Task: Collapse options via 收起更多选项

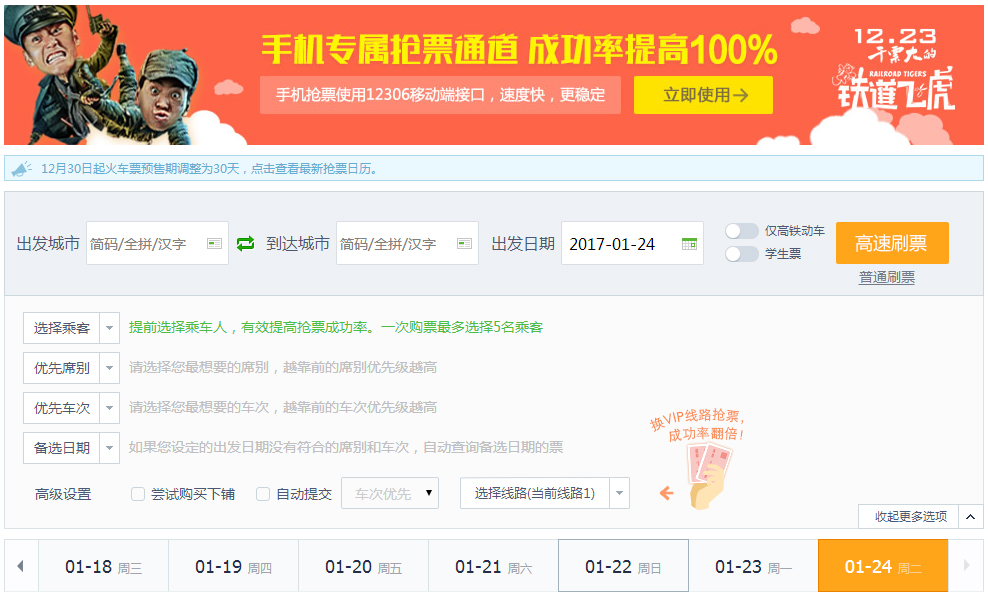Action: click(905, 517)
